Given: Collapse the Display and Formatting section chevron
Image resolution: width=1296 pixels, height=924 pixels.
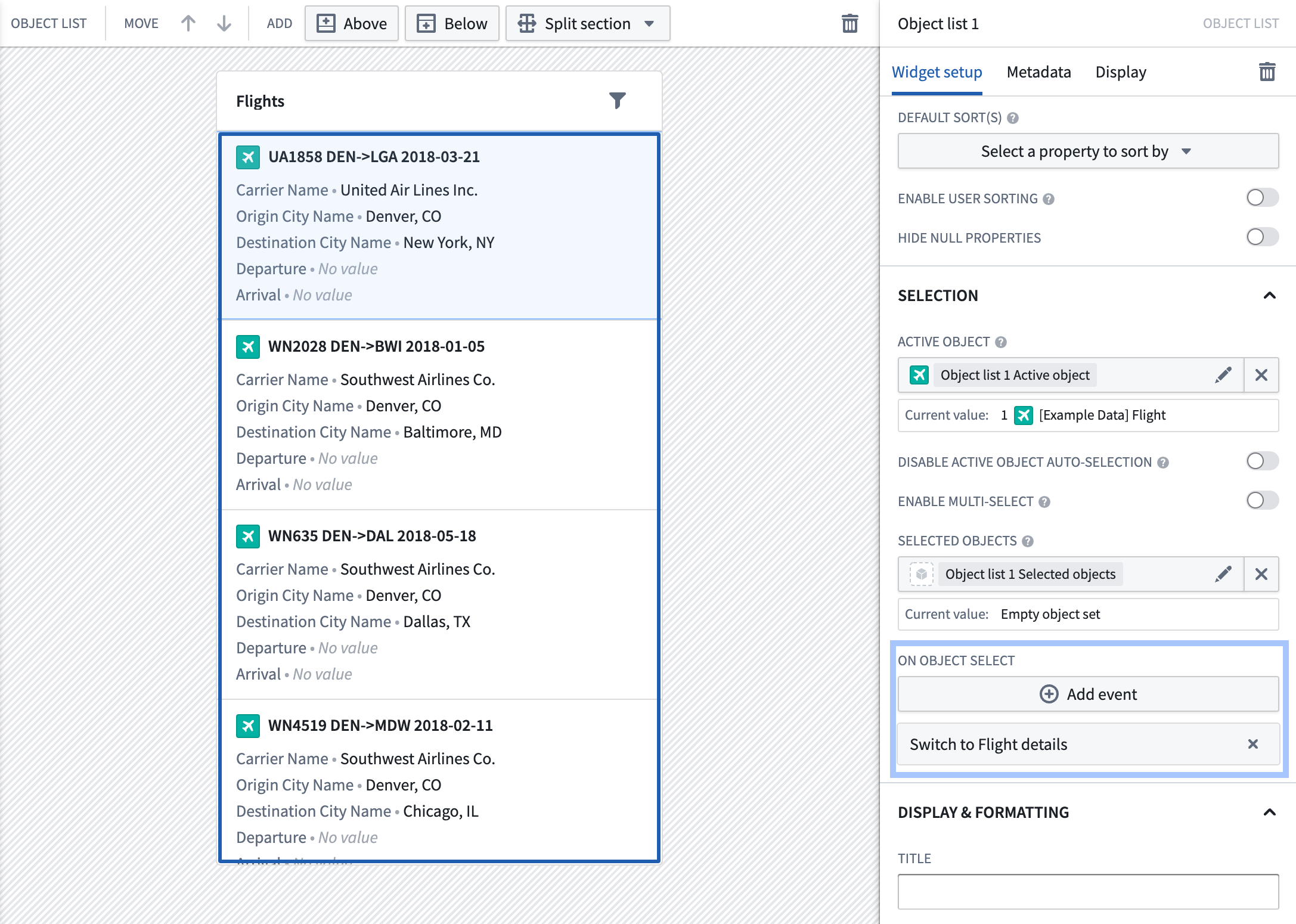Looking at the screenshot, I should (1269, 810).
